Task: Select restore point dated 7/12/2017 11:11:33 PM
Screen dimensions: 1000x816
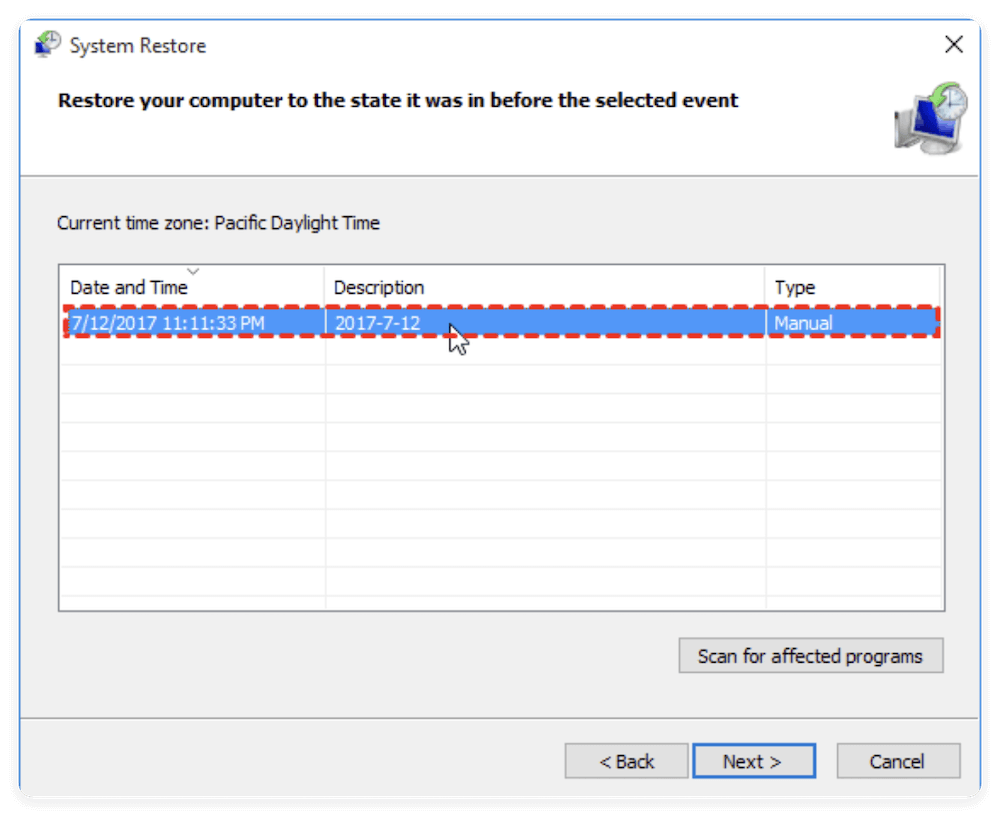Action: coord(168,323)
